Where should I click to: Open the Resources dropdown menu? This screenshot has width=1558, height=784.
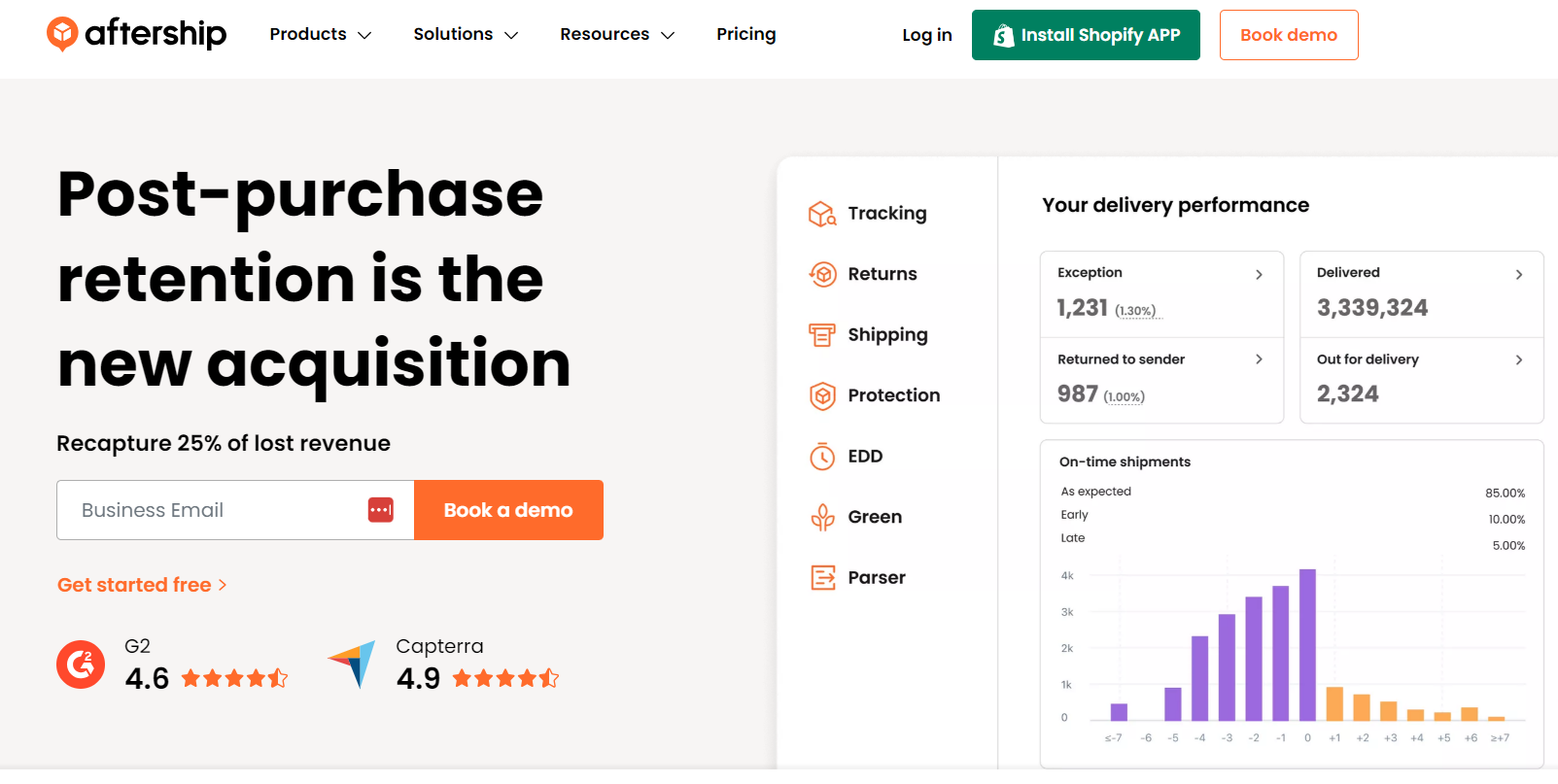617,35
